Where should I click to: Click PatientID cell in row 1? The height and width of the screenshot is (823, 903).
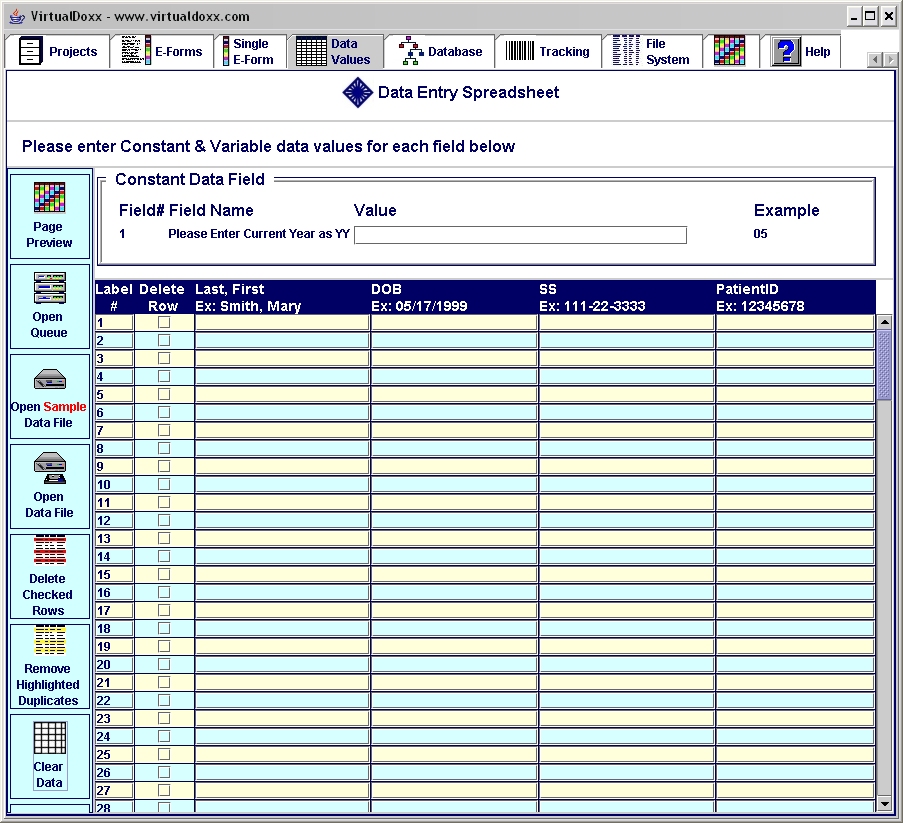795,323
